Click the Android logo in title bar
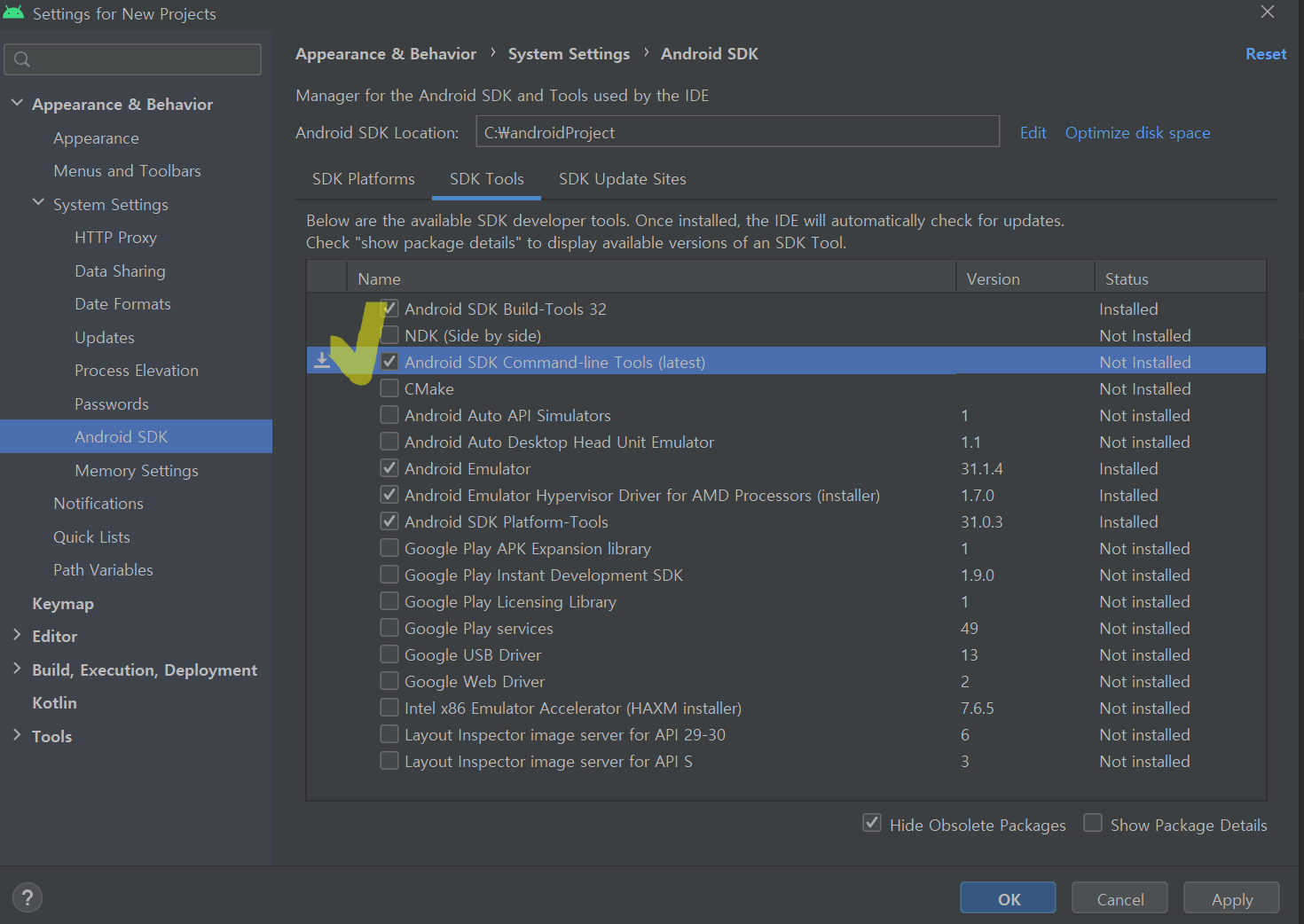 coord(13,13)
